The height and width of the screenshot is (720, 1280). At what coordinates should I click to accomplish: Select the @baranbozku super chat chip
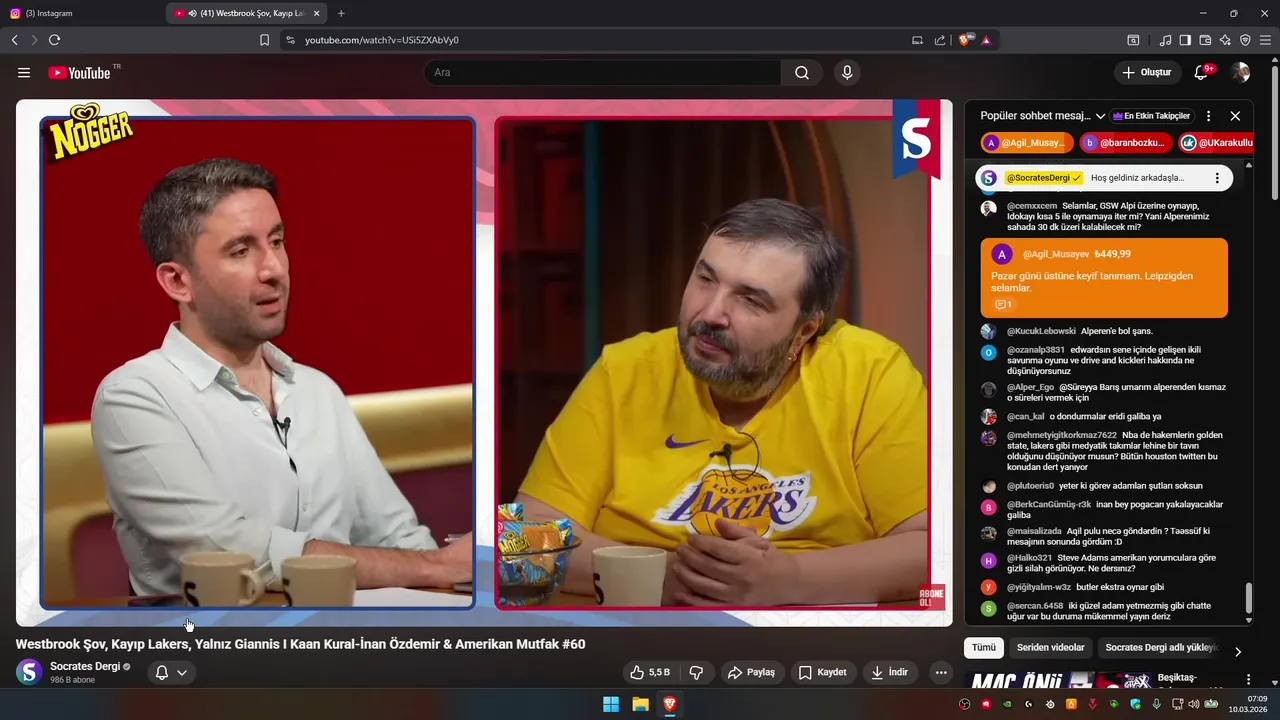tap(1125, 143)
